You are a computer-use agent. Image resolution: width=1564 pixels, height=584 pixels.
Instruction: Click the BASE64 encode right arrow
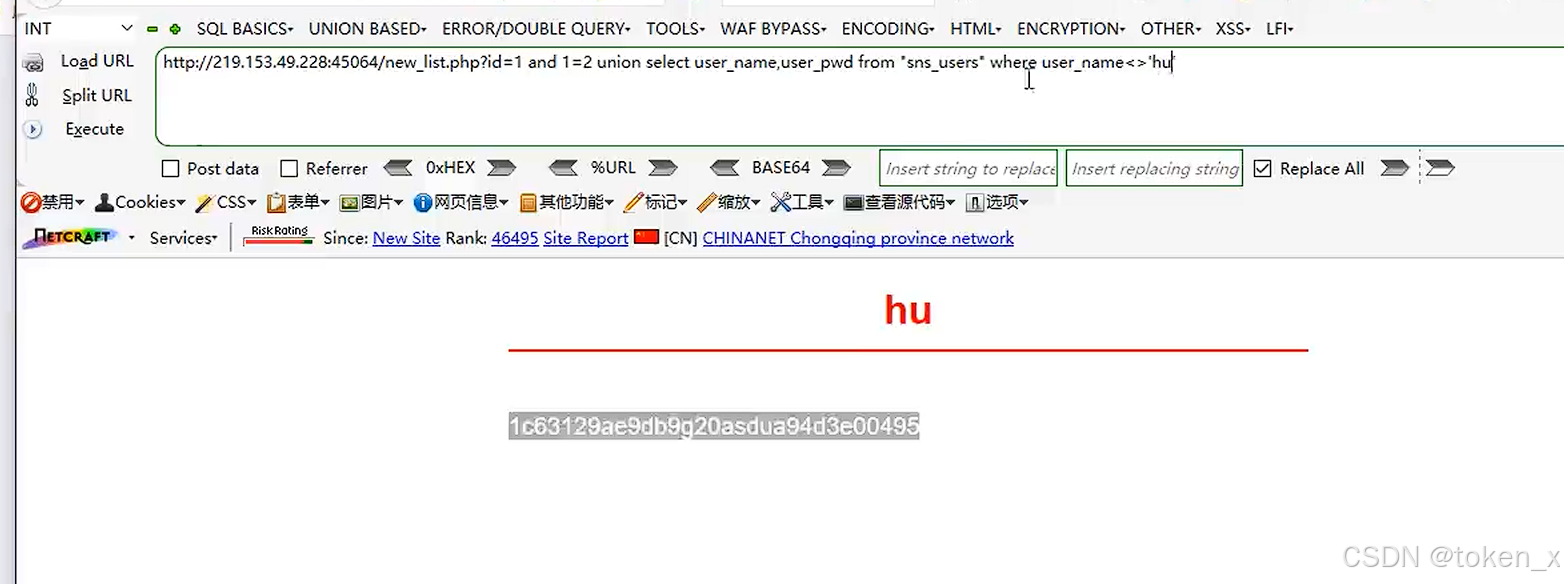point(836,168)
